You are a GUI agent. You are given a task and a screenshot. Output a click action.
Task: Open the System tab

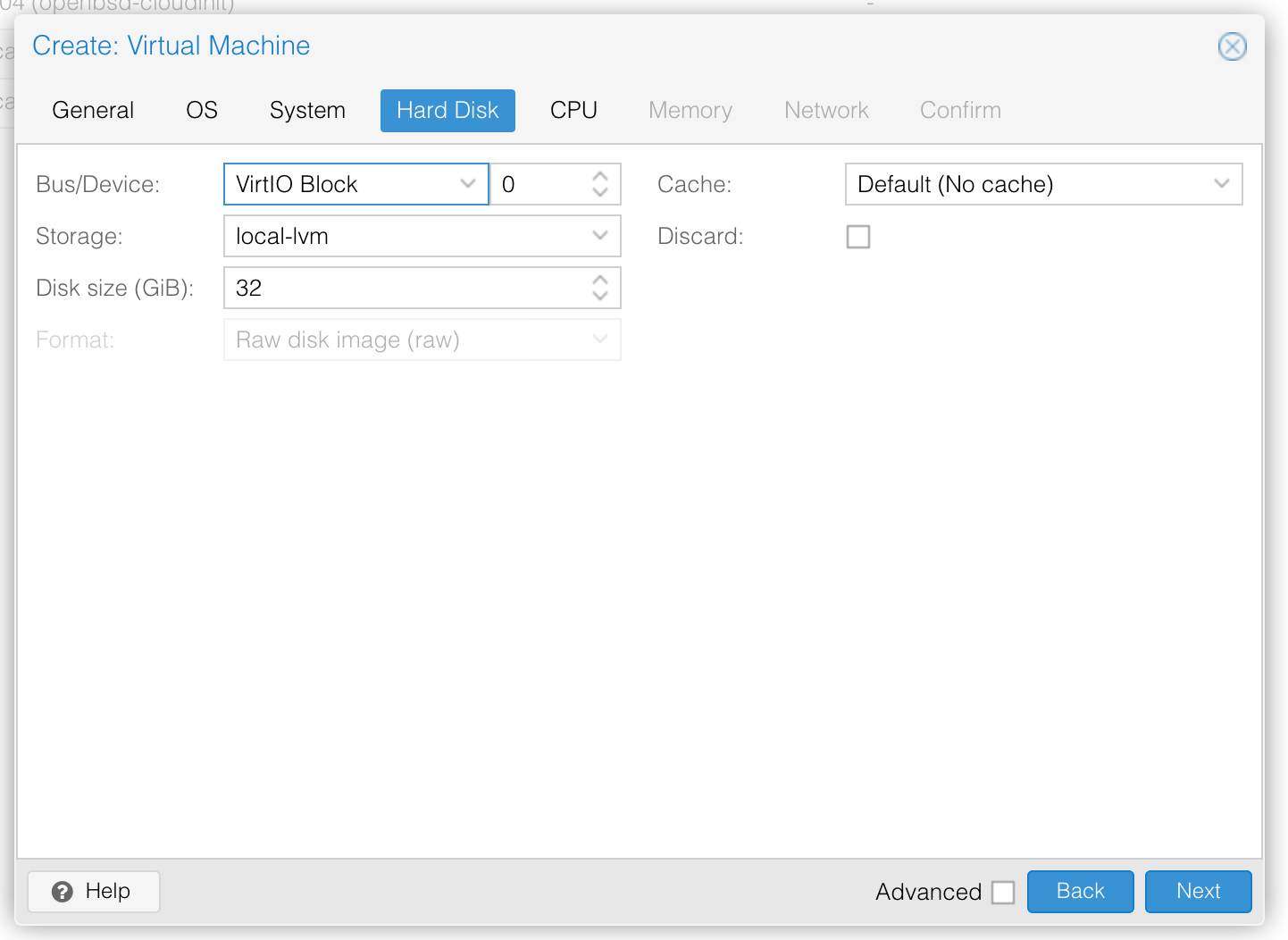[307, 110]
